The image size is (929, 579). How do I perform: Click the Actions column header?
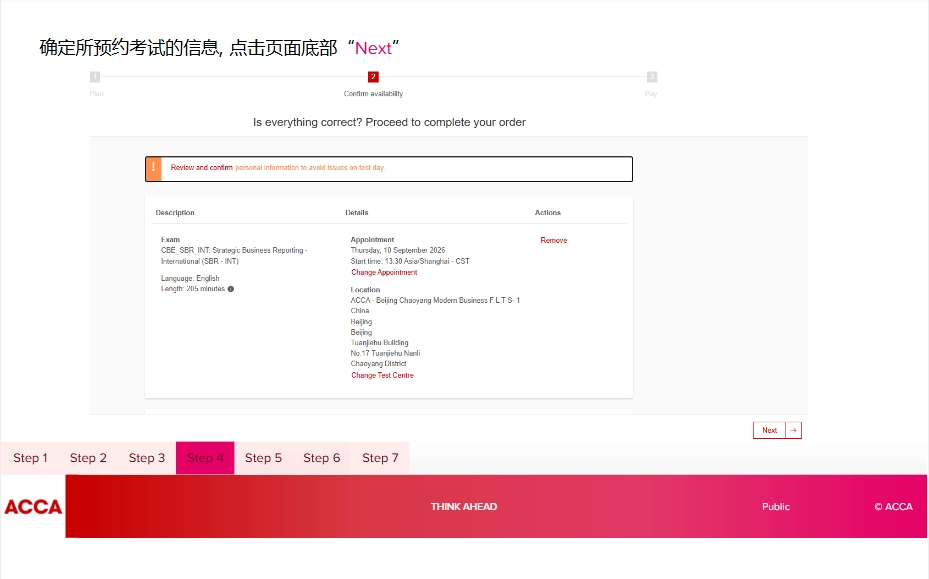[x=547, y=213]
